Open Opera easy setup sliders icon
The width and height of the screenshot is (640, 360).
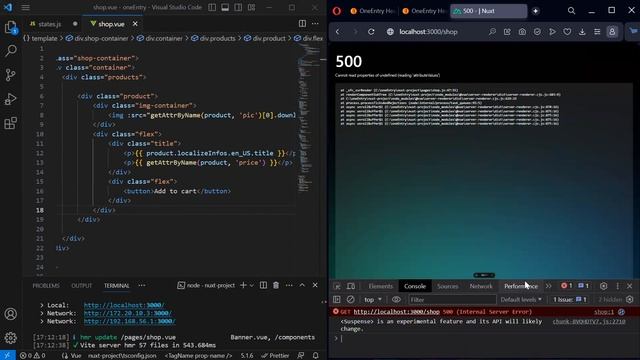click(597, 32)
